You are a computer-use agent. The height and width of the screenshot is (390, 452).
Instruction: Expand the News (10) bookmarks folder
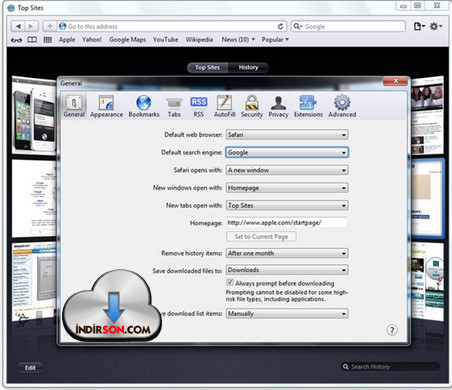238,40
